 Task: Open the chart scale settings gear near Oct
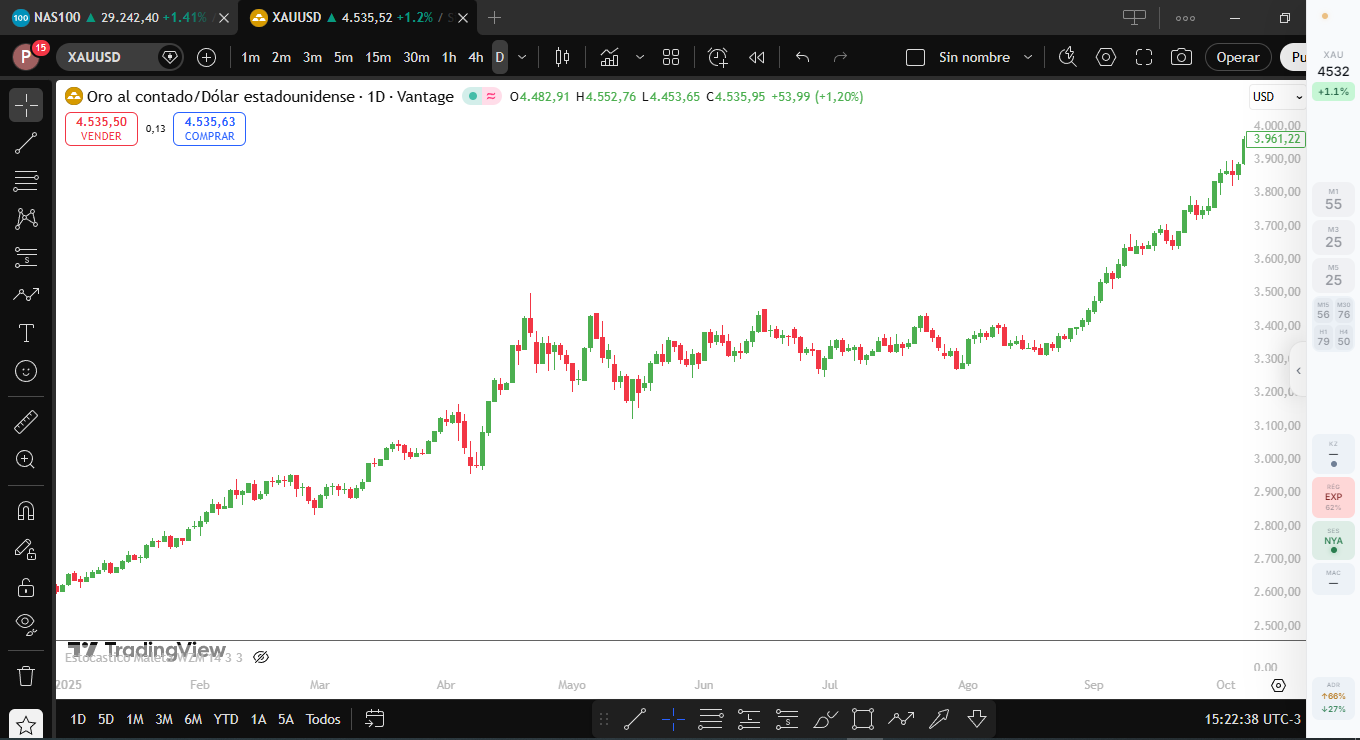pyautogui.click(x=1278, y=685)
